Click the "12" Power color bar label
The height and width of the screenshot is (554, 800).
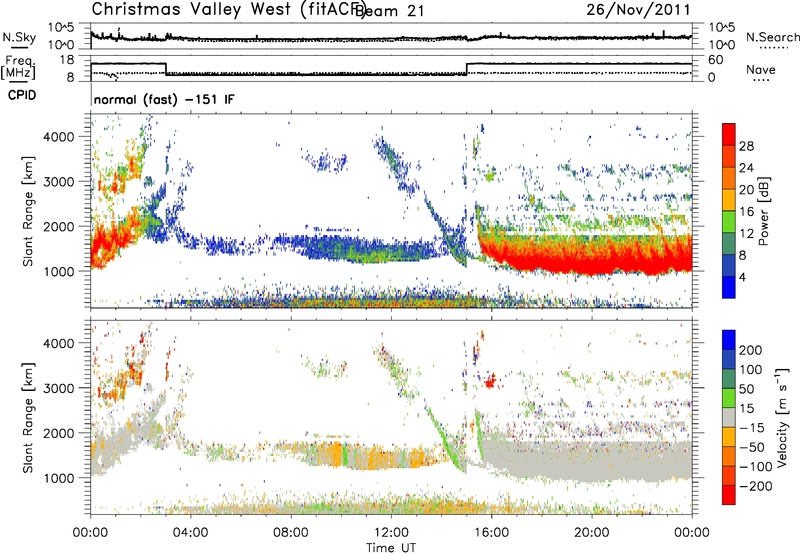[746, 234]
